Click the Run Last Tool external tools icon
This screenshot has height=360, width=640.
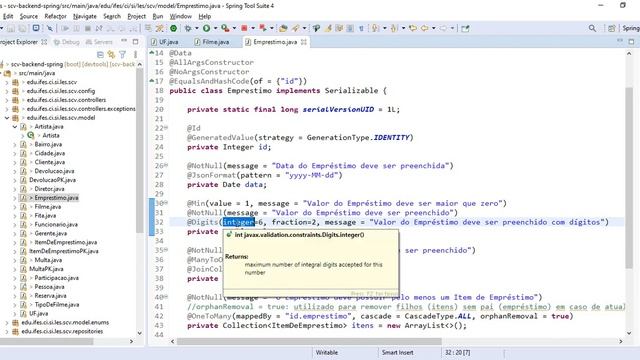[225, 28]
